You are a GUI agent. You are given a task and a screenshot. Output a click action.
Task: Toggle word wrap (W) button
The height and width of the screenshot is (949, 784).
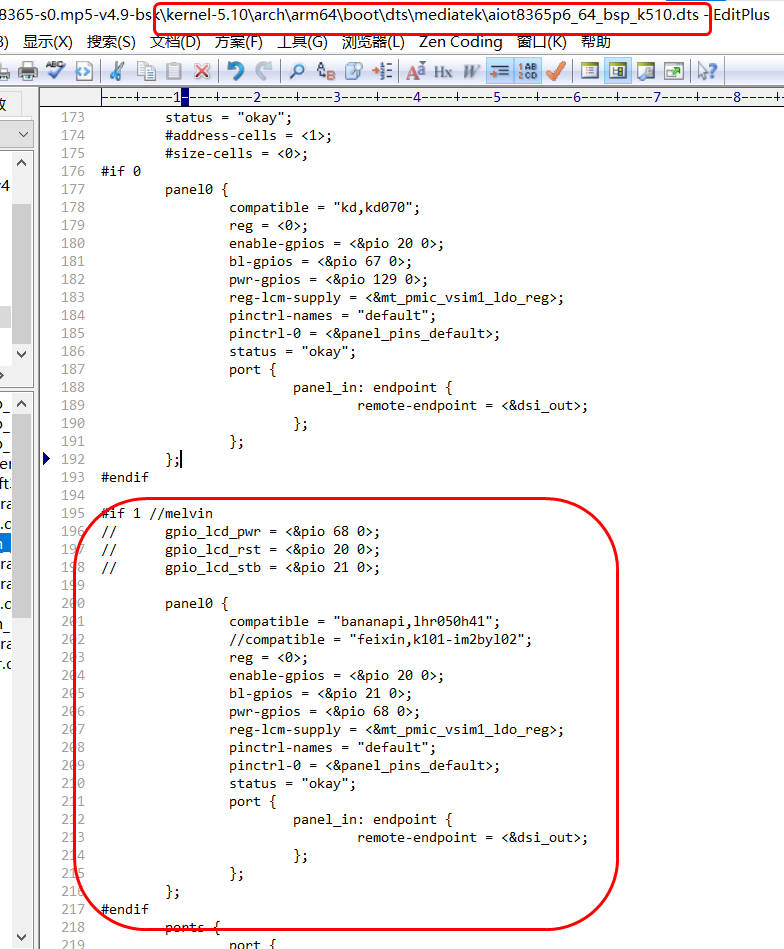tap(471, 71)
